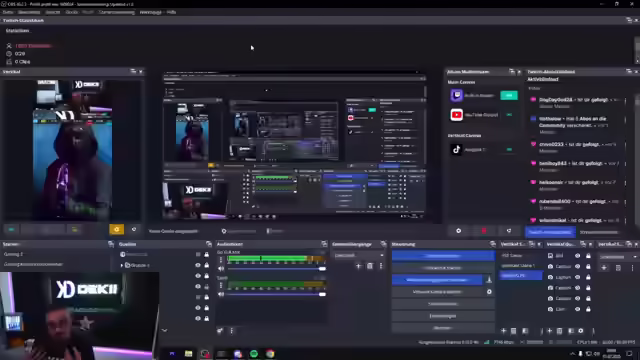The width and height of the screenshot is (640, 360).
Task: Hide the first Bild source in vertical sources
Action: (x=577, y=256)
